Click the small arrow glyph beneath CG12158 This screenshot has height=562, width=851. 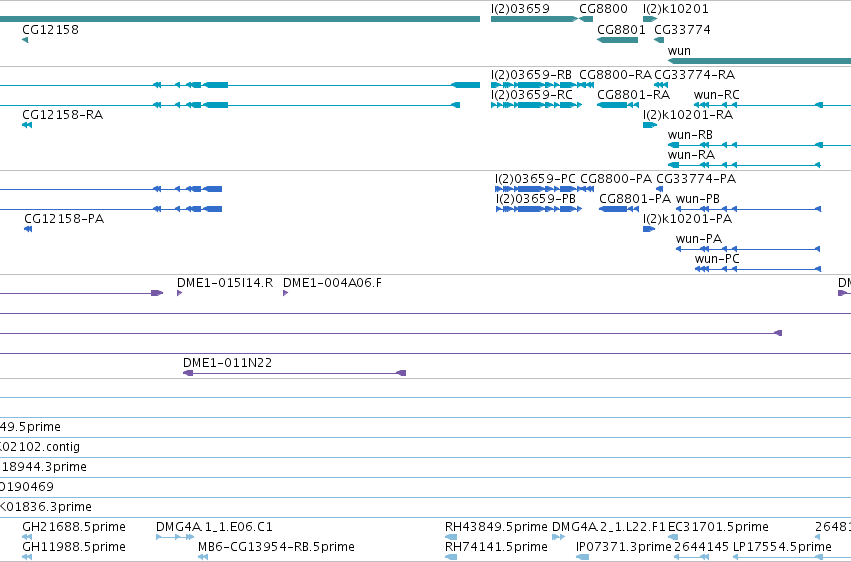pos(25,40)
